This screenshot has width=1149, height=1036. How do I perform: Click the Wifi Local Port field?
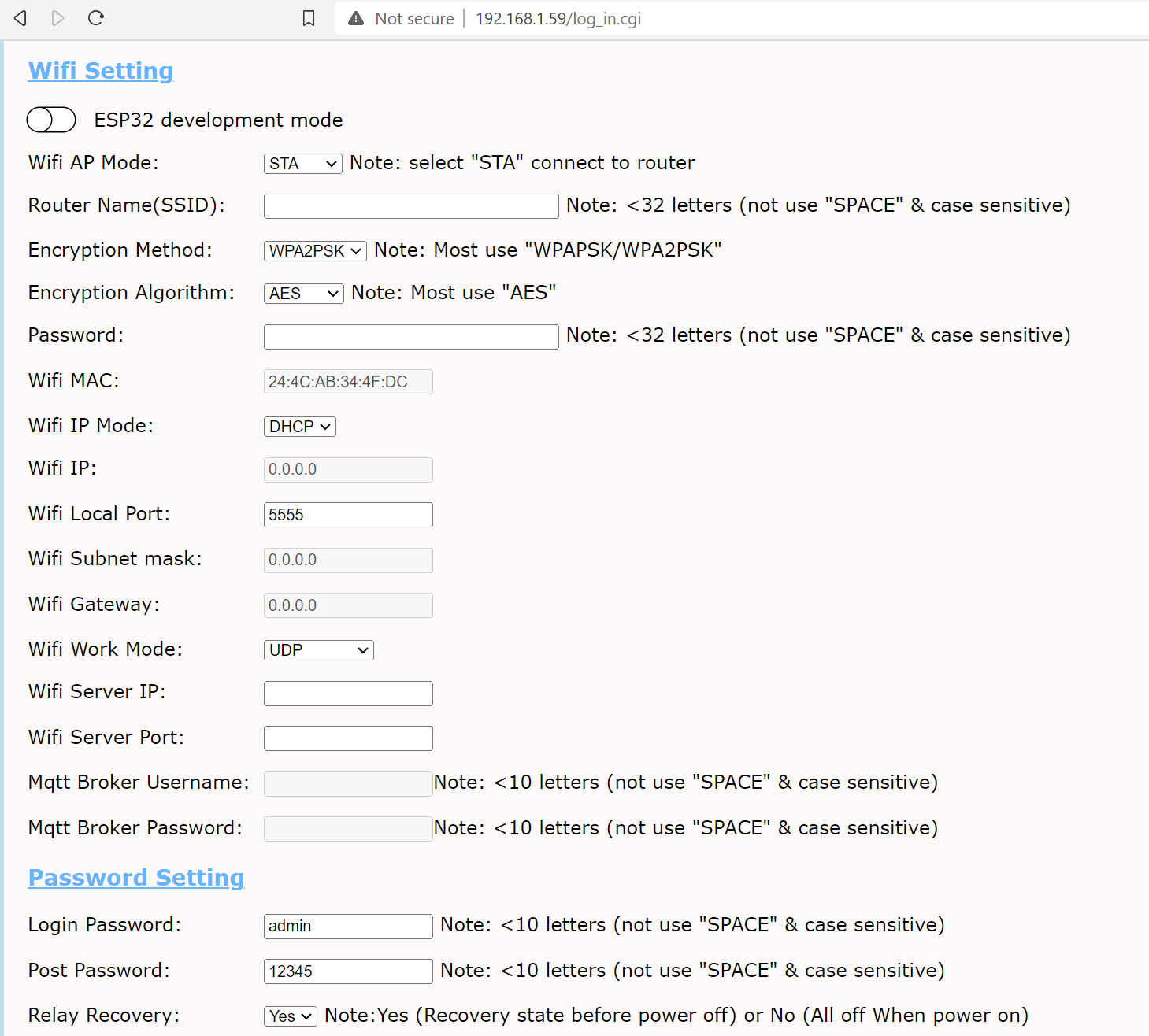pyautogui.click(x=347, y=515)
